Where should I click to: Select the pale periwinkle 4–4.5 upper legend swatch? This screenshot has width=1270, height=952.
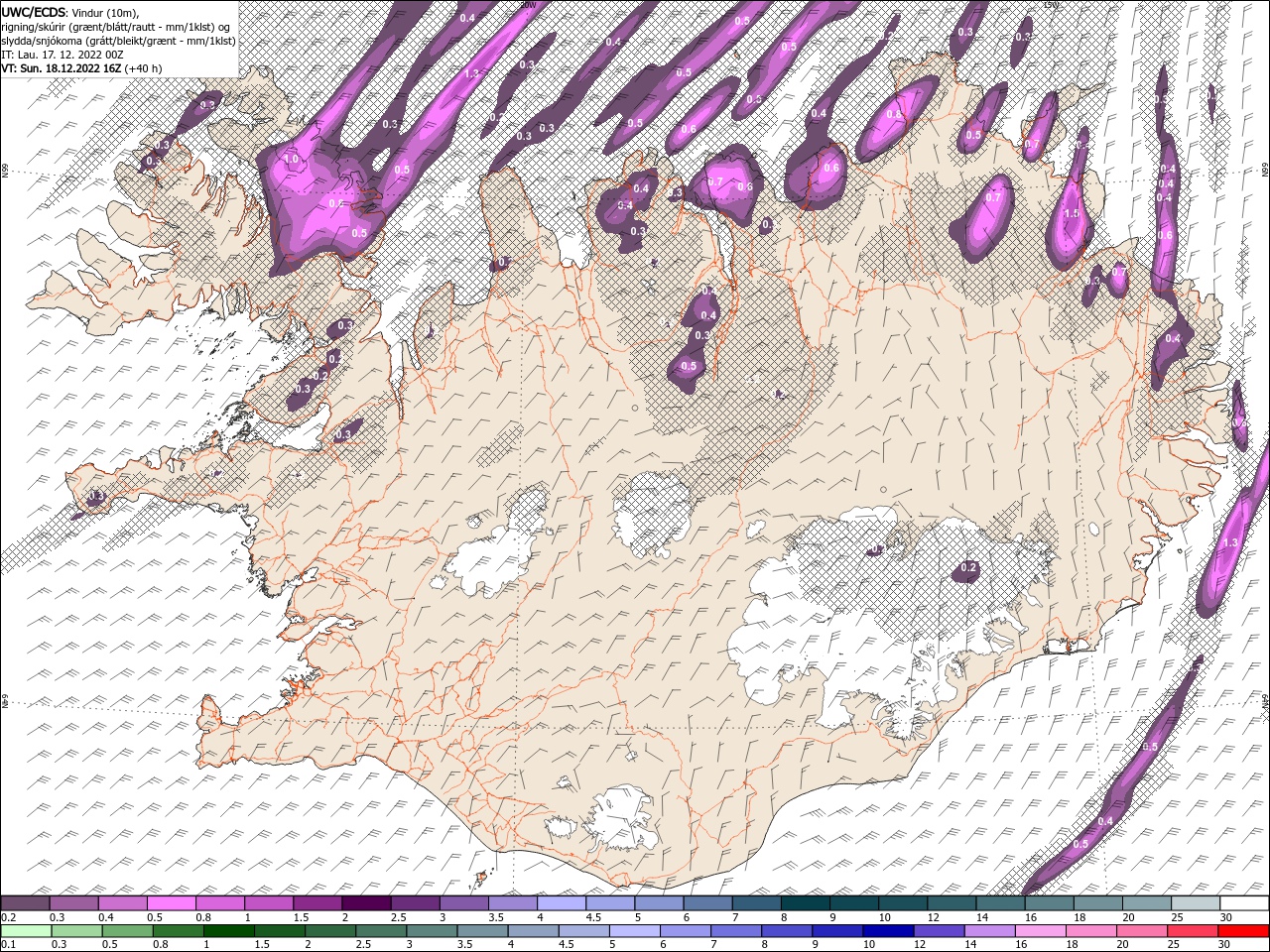click(562, 903)
